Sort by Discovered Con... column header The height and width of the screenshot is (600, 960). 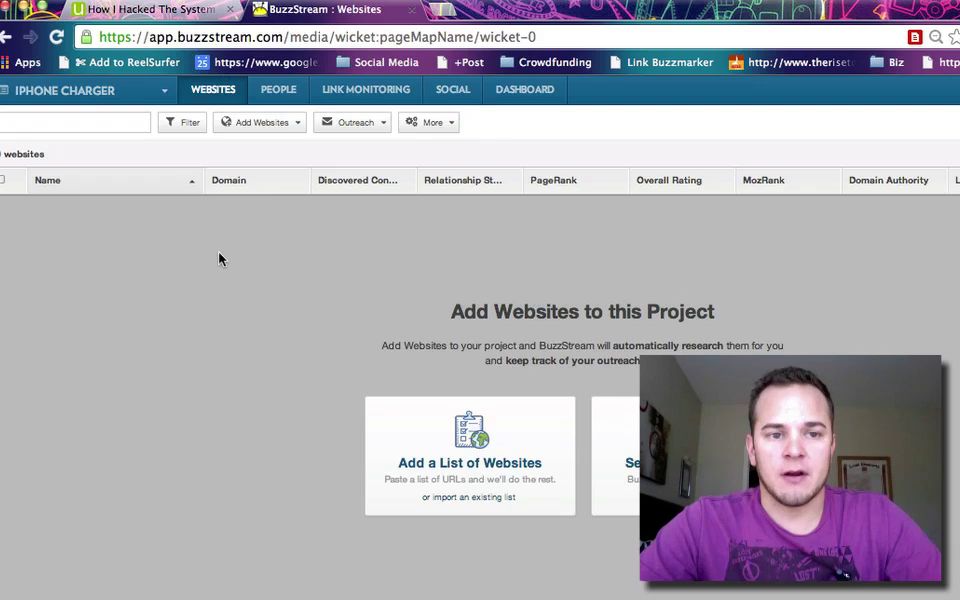pyautogui.click(x=364, y=181)
